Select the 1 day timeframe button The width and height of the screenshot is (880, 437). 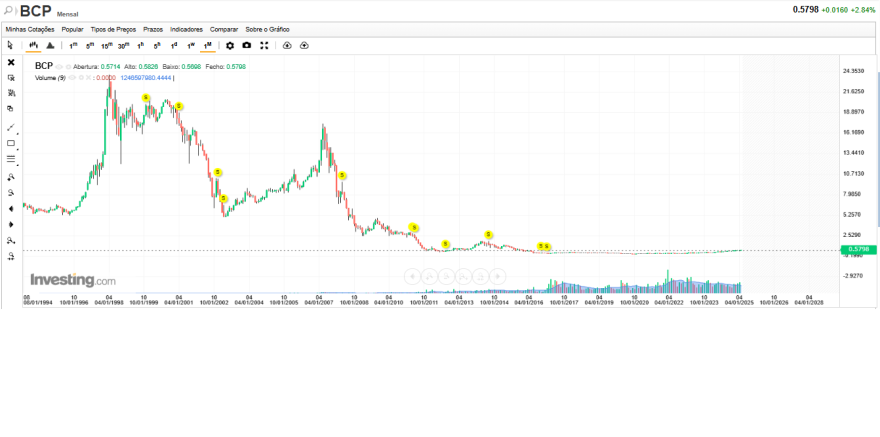coord(174,45)
